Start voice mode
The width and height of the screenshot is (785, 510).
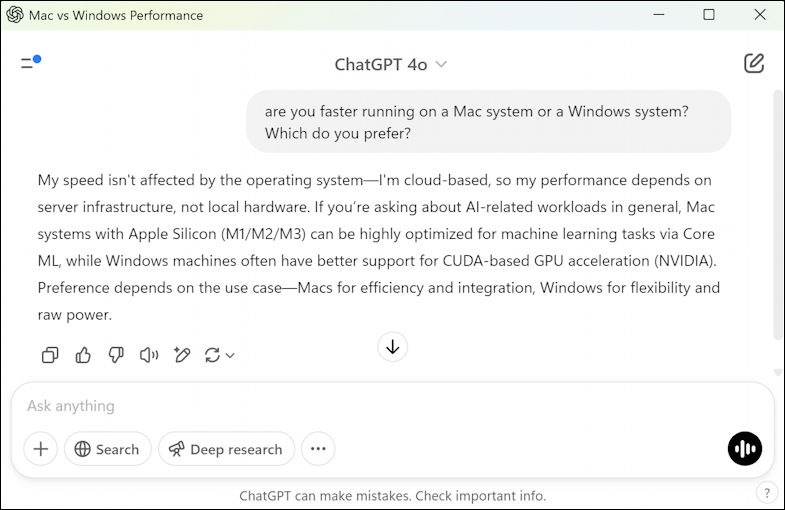745,449
